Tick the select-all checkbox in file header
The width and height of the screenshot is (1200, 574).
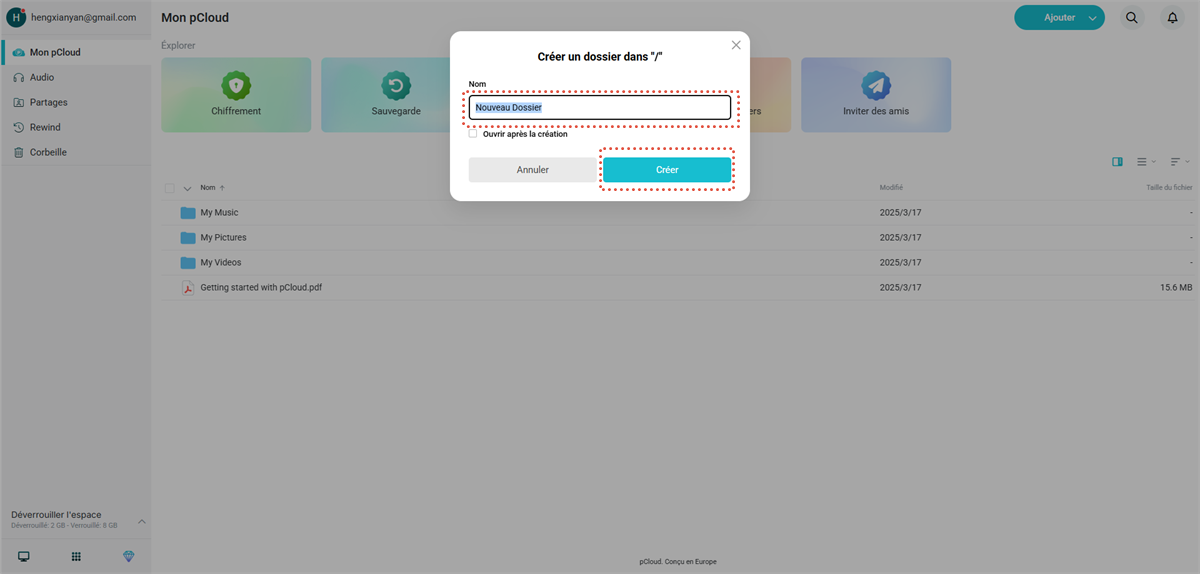169,188
